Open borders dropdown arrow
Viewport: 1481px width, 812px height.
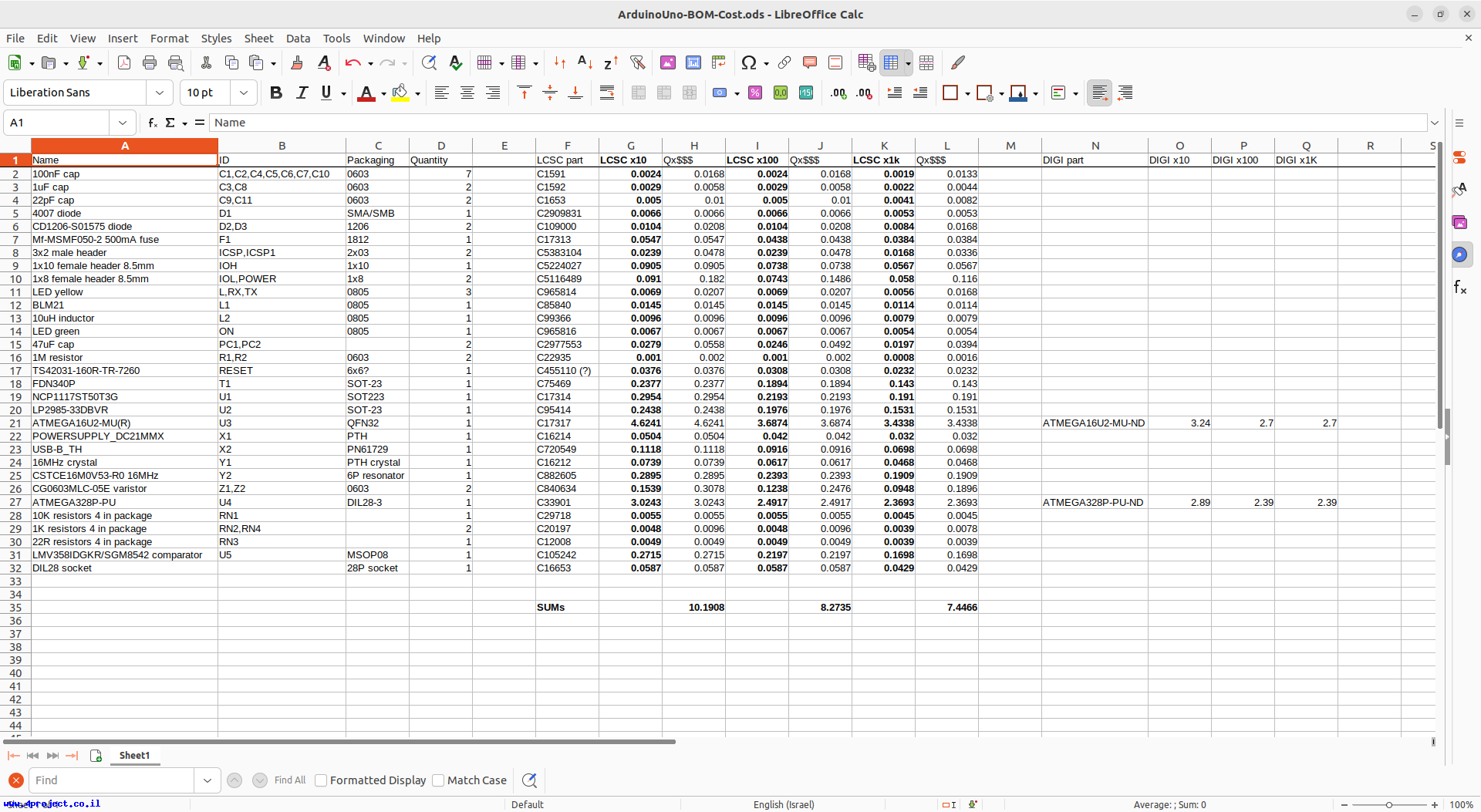coord(967,93)
